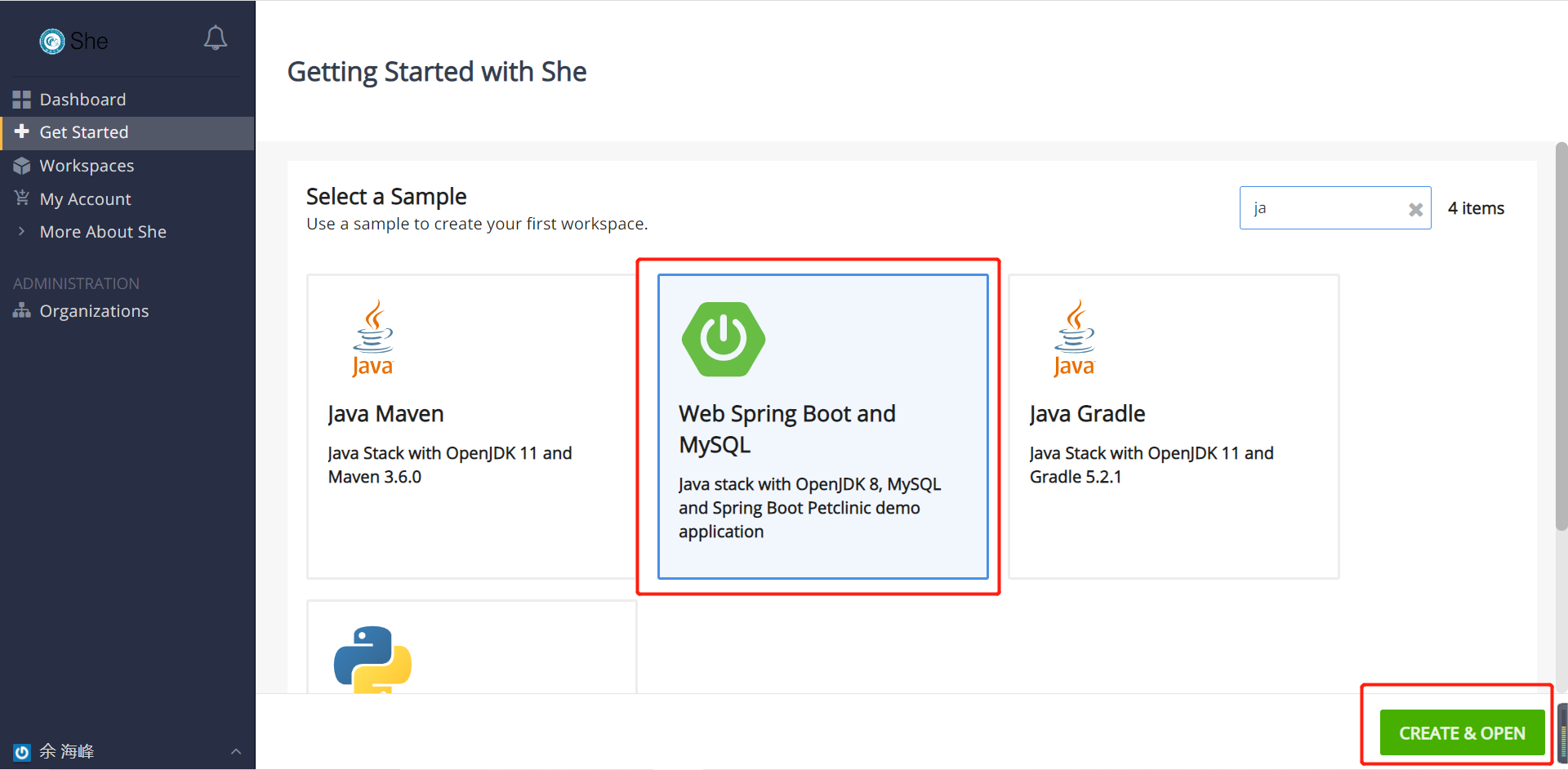Screen dimensions: 1568x770
Task: Click the She brand name text
Action: tap(89, 41)
